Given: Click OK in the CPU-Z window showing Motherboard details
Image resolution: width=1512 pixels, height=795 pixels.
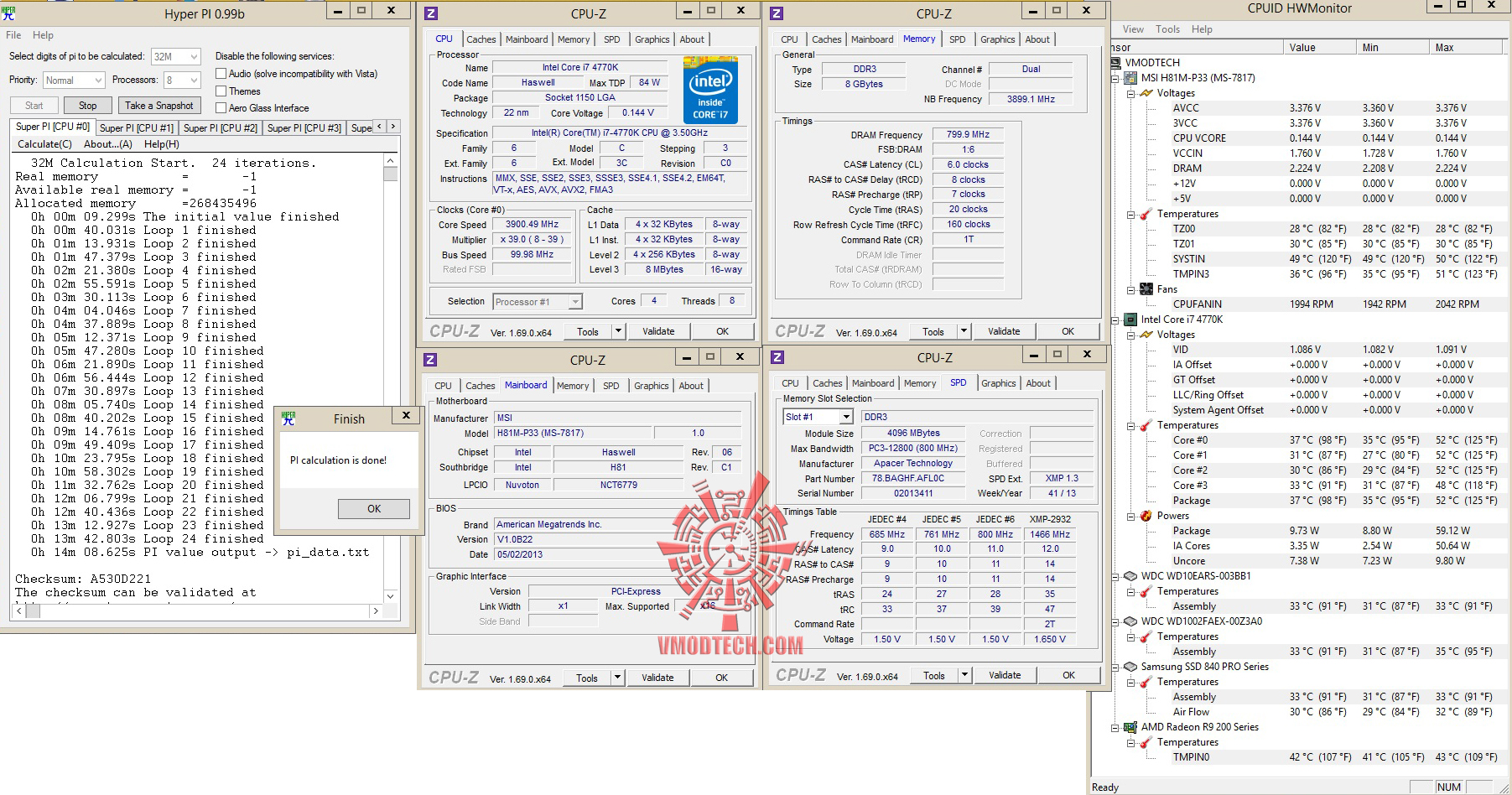Looking at the screenshot, I should 721,678.
